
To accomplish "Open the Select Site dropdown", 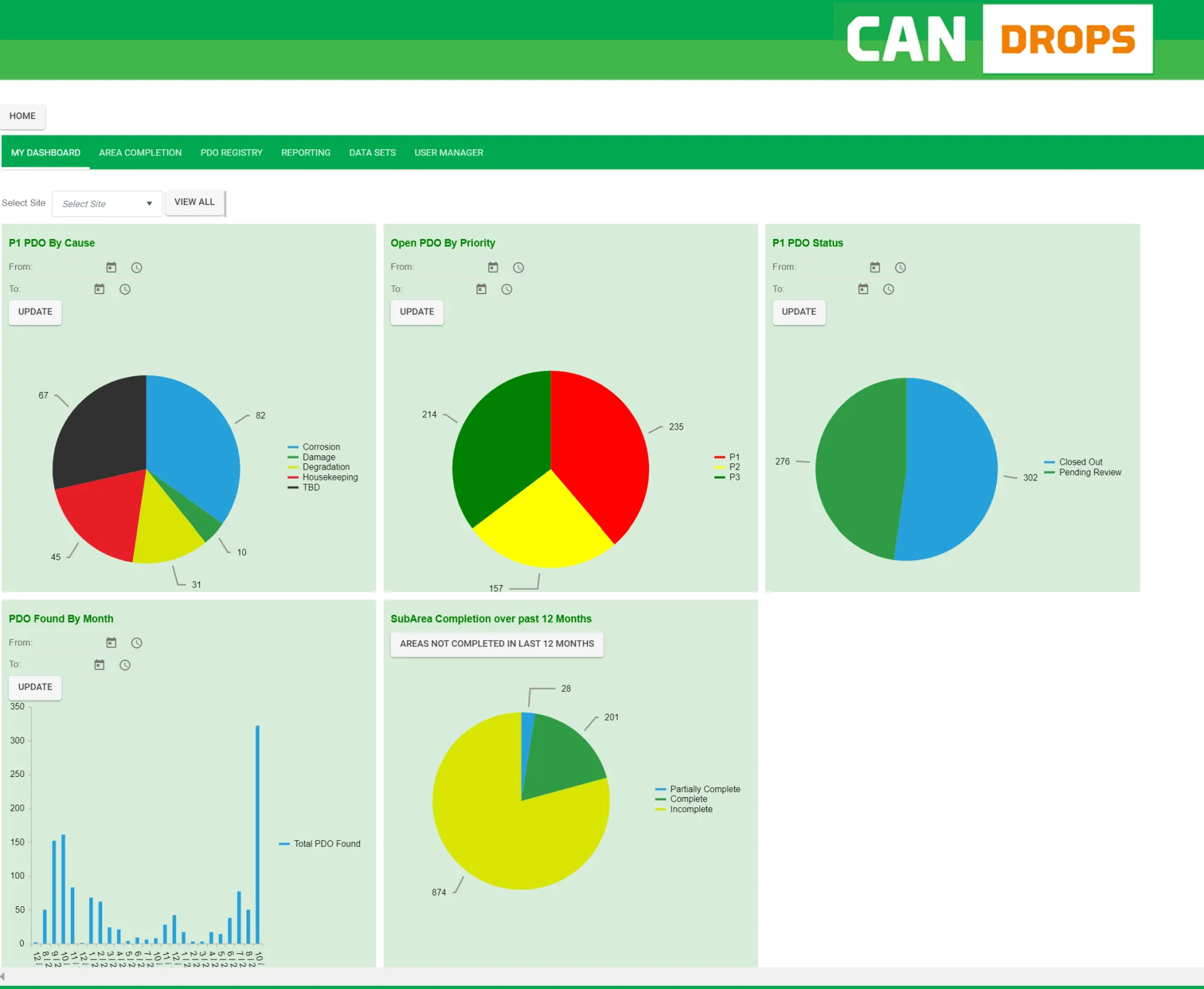I will 107,204.
